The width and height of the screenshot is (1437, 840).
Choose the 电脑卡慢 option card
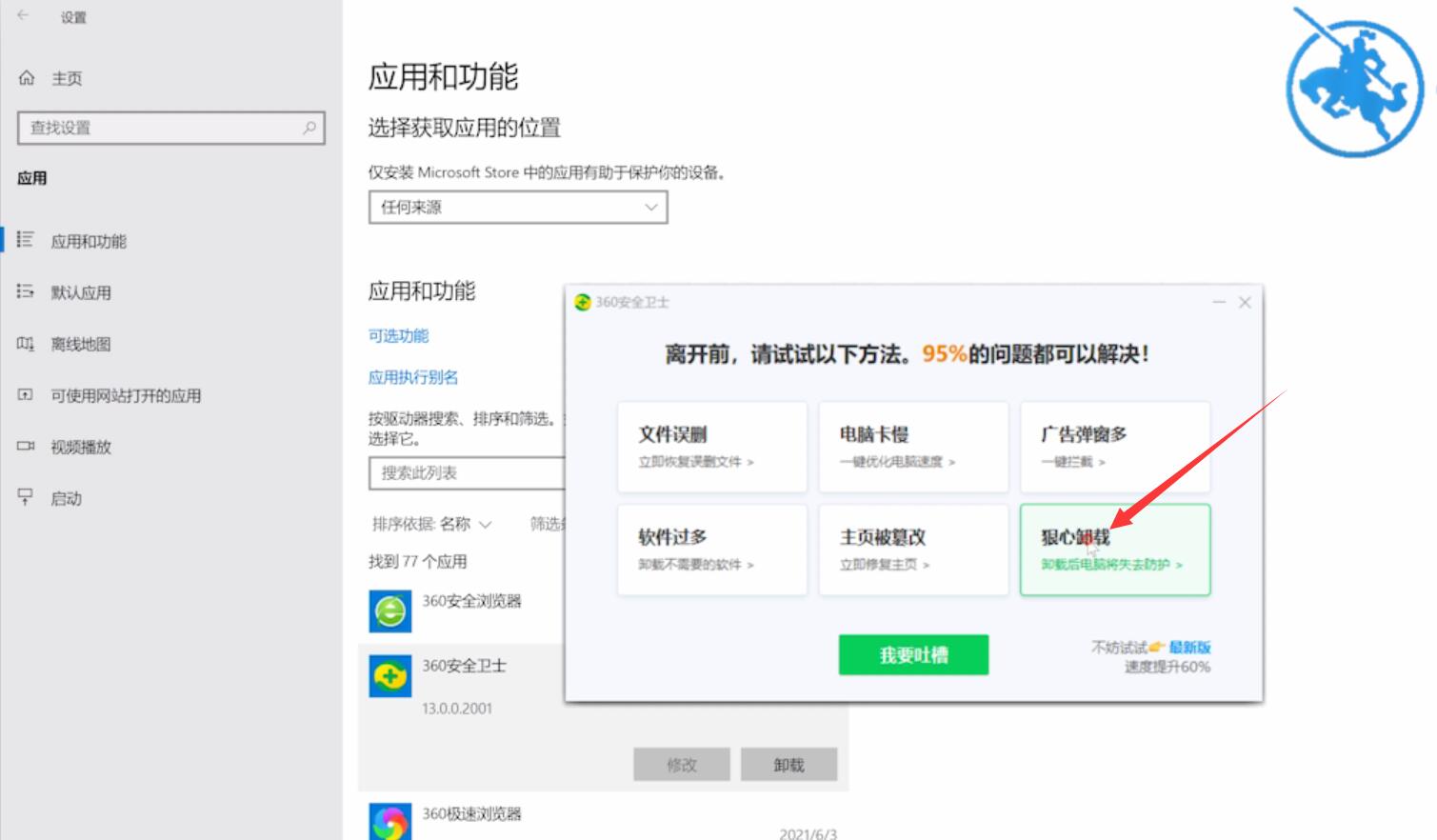point(913,447)
